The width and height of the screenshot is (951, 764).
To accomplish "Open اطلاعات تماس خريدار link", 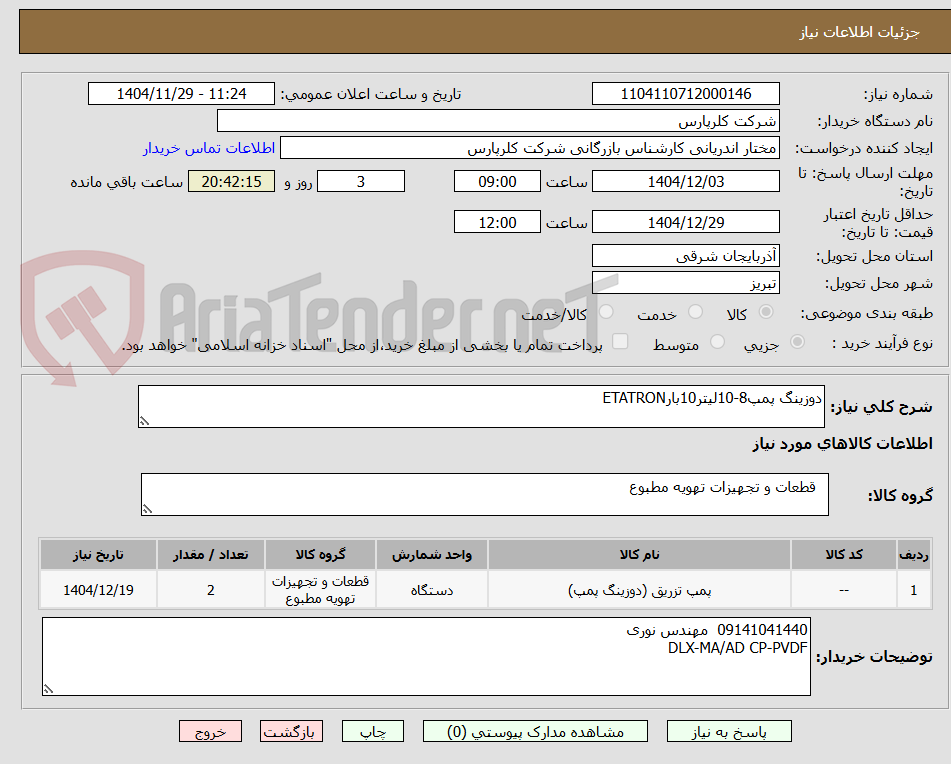I will [209, 148].
